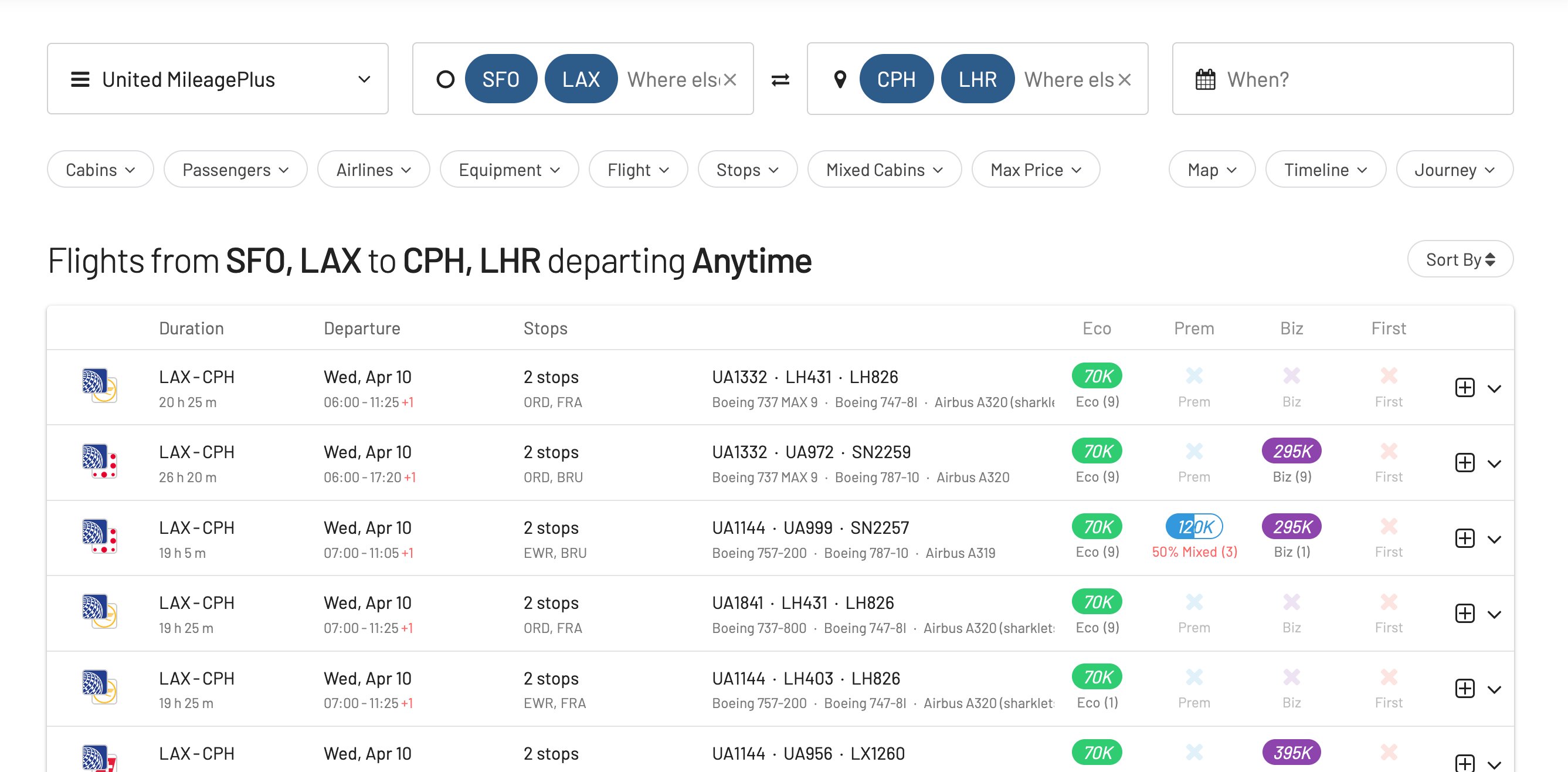Click the location pin icon beside CPH
Screen dimensions: 1568x772
point(841,79)
